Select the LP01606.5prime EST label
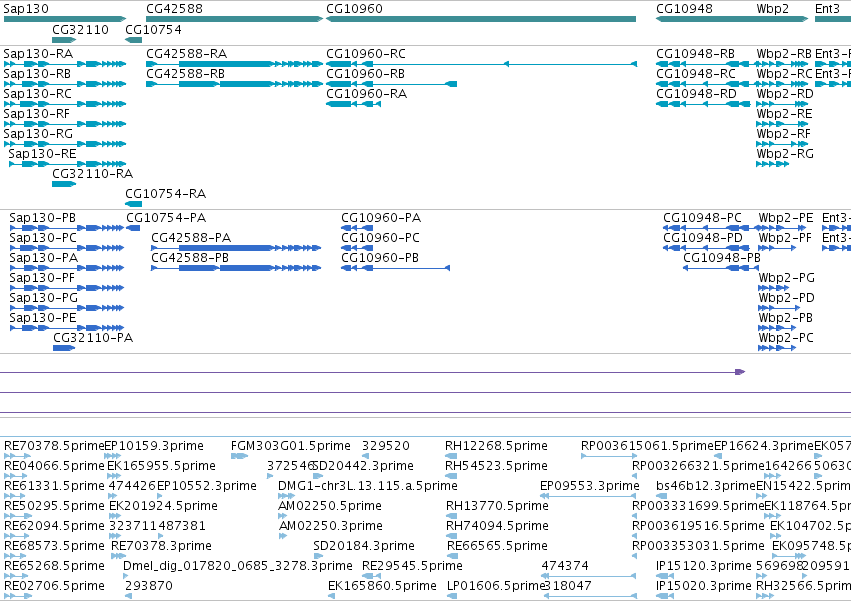This screenshot has width=851, height=601. tap(495, 586)
